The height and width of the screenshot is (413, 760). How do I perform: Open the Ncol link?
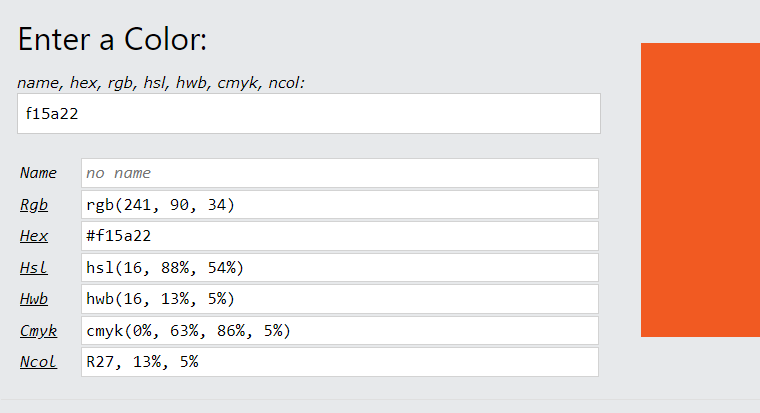[x=38, y=362]
